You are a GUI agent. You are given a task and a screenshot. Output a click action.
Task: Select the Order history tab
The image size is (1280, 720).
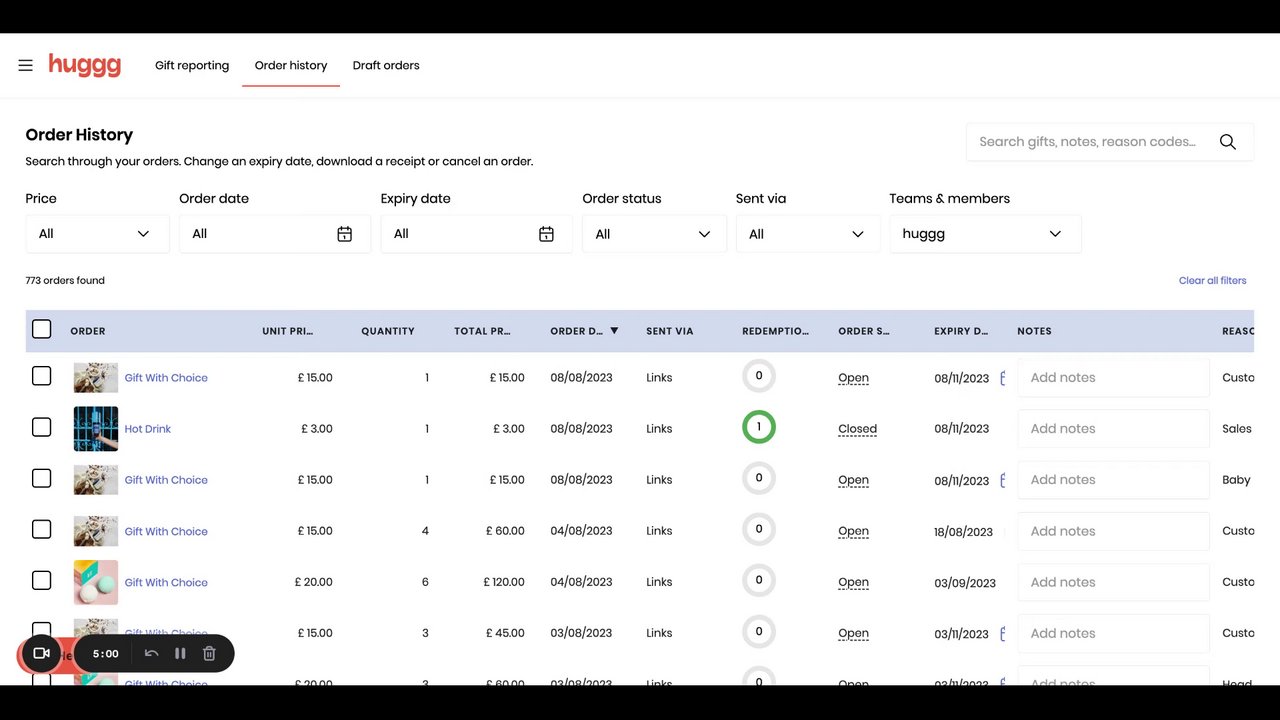click(x=291, y=66)
